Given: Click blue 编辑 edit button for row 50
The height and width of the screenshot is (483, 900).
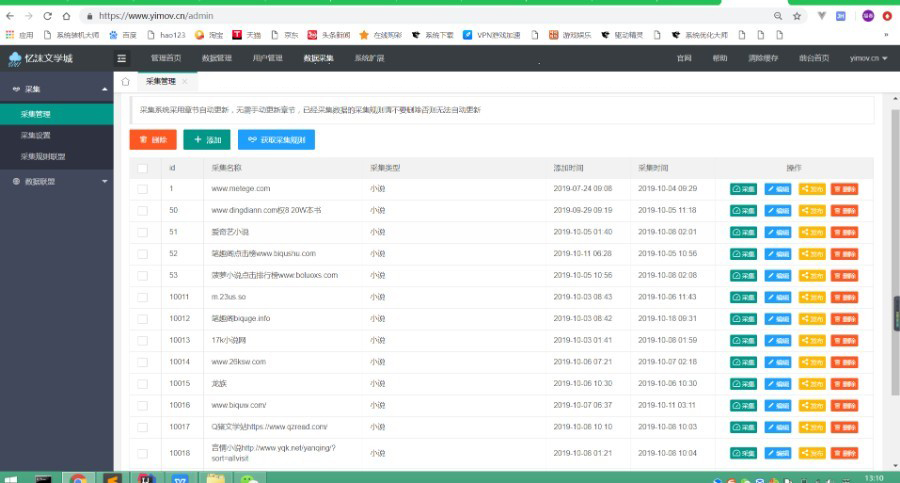Looking at the screenshot, I should [x=777, y=210].
